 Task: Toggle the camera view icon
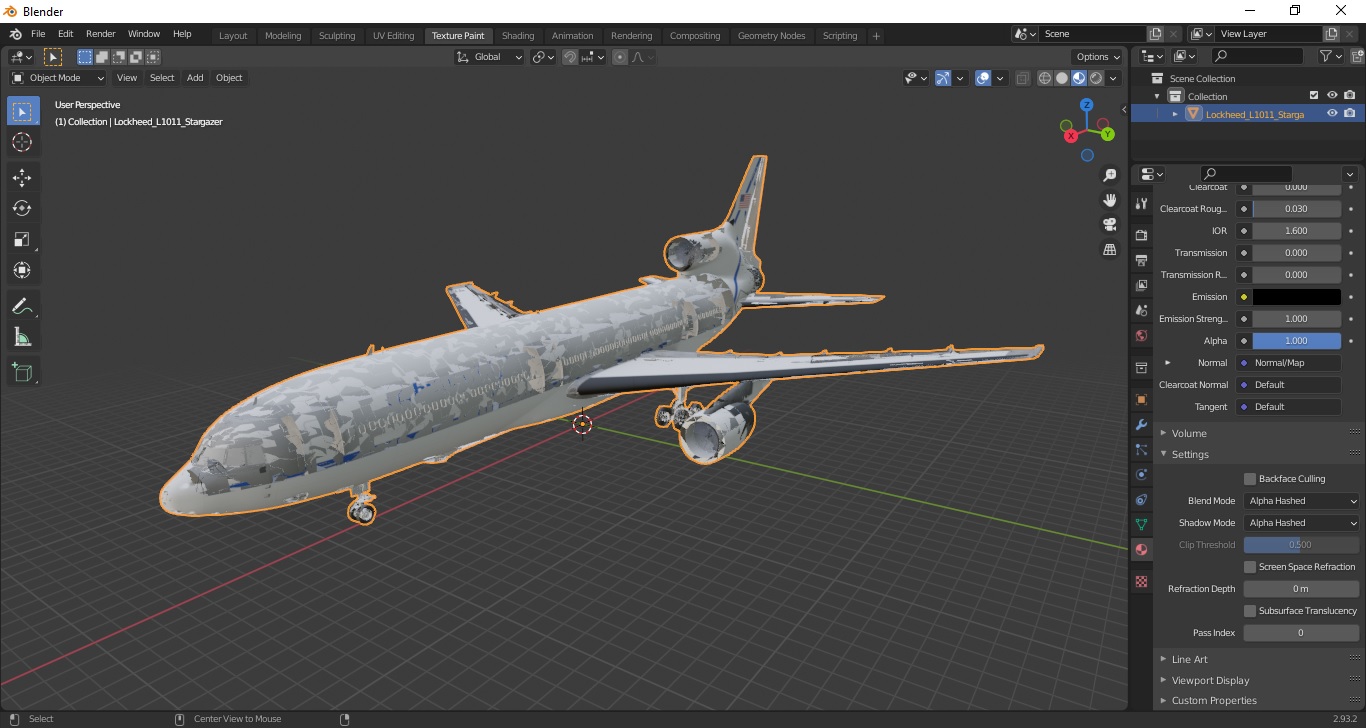pyautogui.click(x=1109, y=224)
